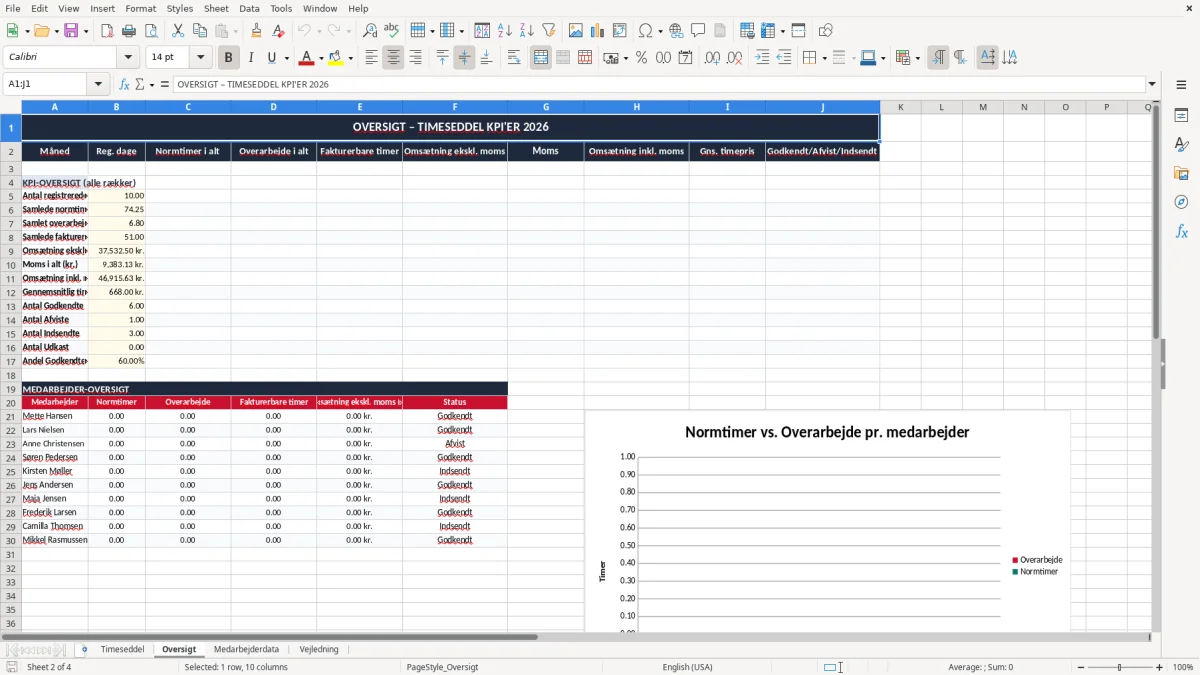Switch to the Medarbejderdata sheet tab
Viewport: 1200px width, 675px height.
click(x=246, y=649)
